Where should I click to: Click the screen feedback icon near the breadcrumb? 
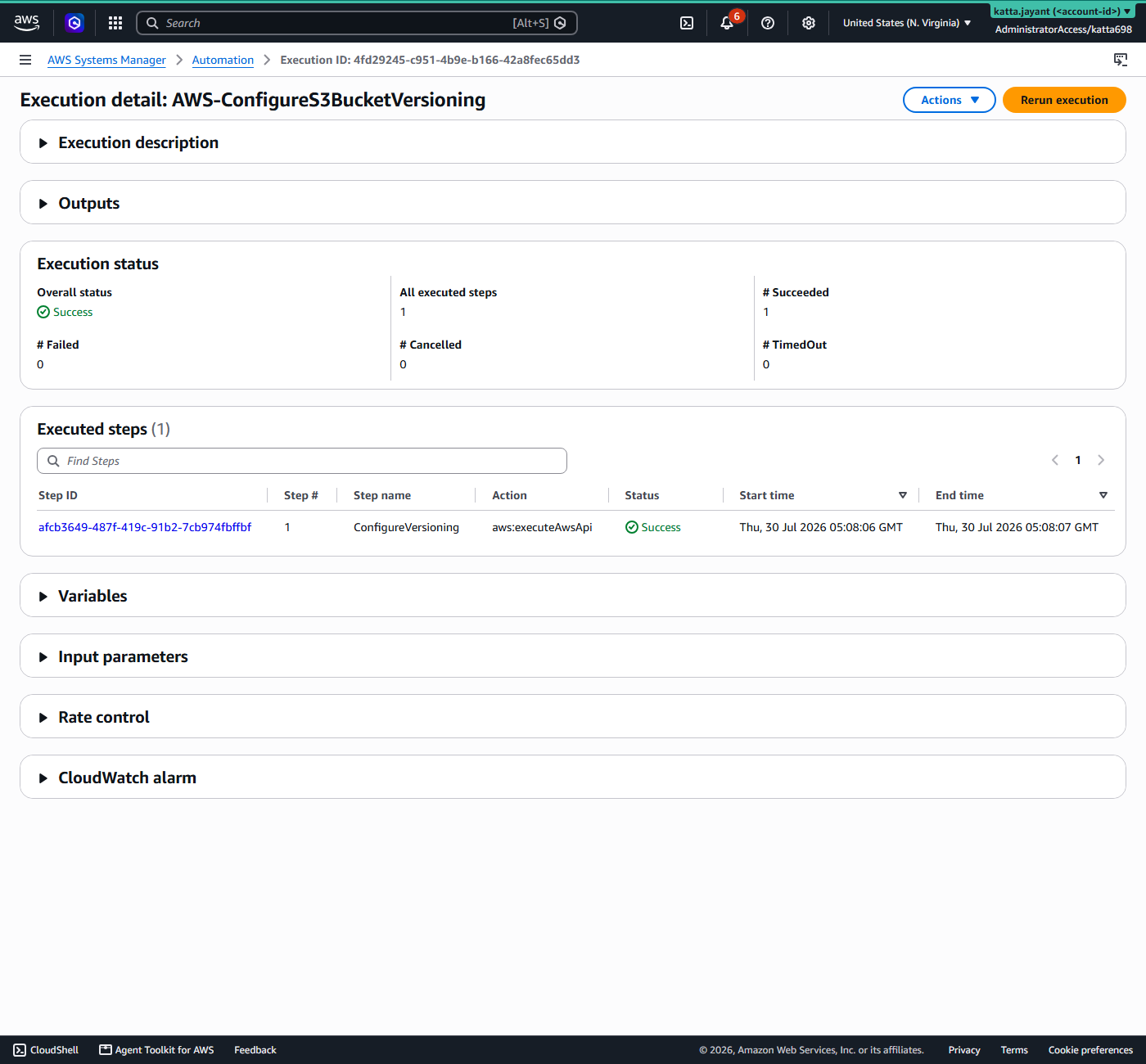click(x=1121, y=60)
